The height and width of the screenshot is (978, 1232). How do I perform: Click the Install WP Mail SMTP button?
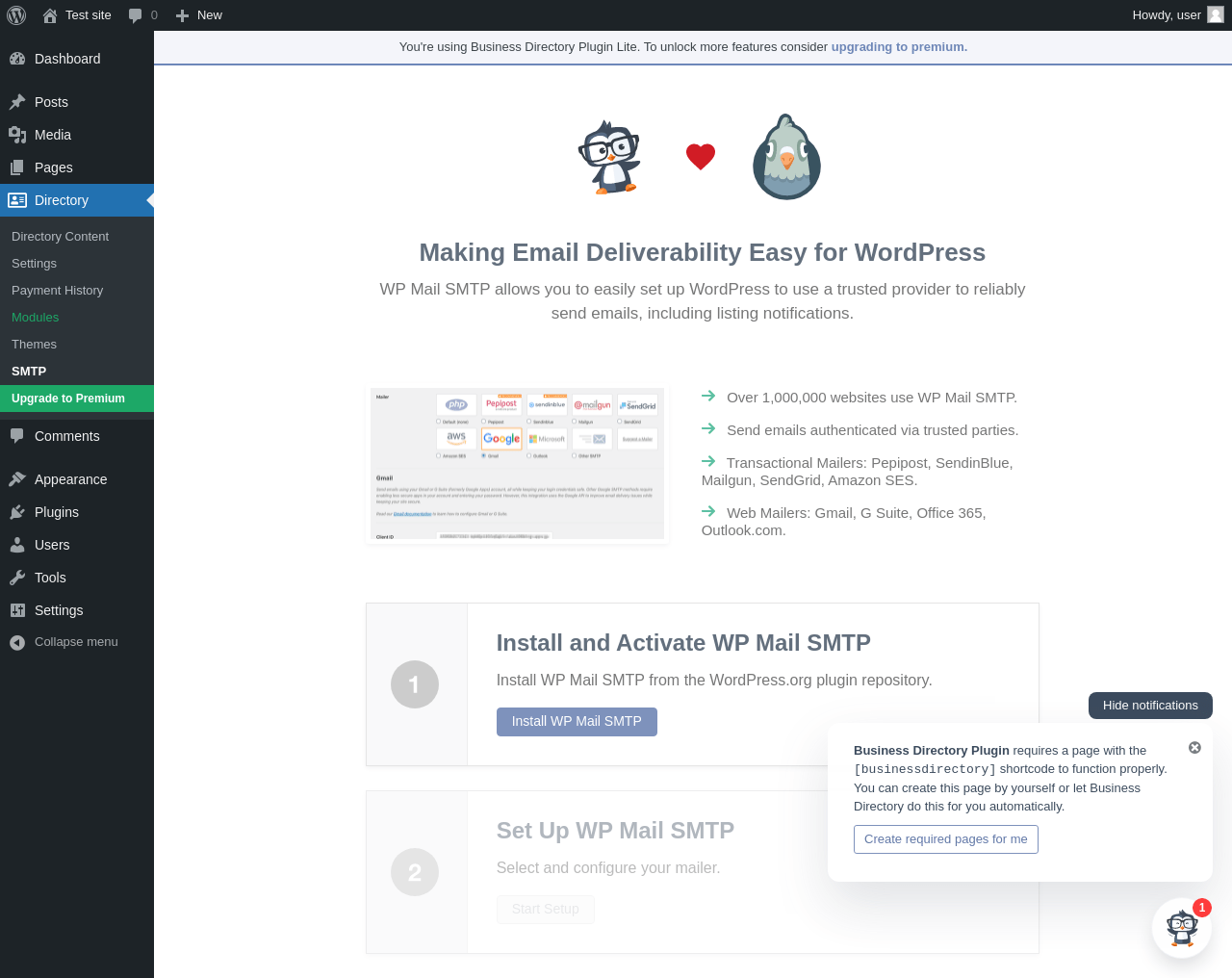click(x=577, y=722)
